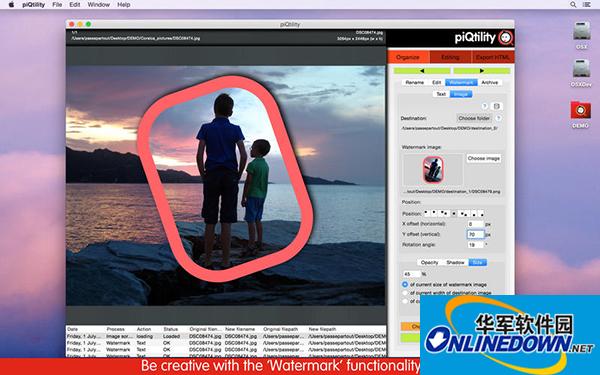The height and width of the screenshot is (375, 600).
Task: Click the watermark image file path text
Action: click(452, 191)
